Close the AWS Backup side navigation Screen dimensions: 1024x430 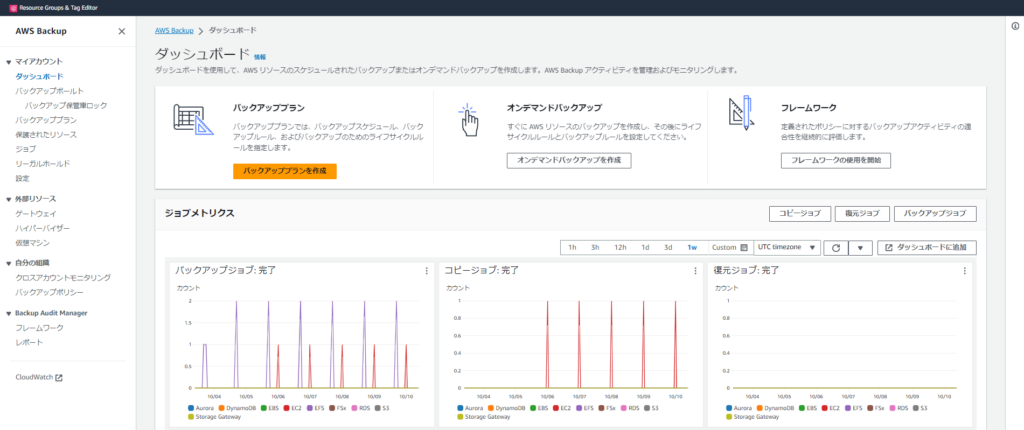tap(121, 31)
